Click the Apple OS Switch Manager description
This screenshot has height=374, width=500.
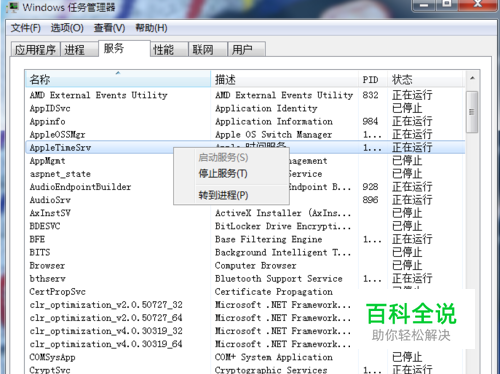point(273,135)
